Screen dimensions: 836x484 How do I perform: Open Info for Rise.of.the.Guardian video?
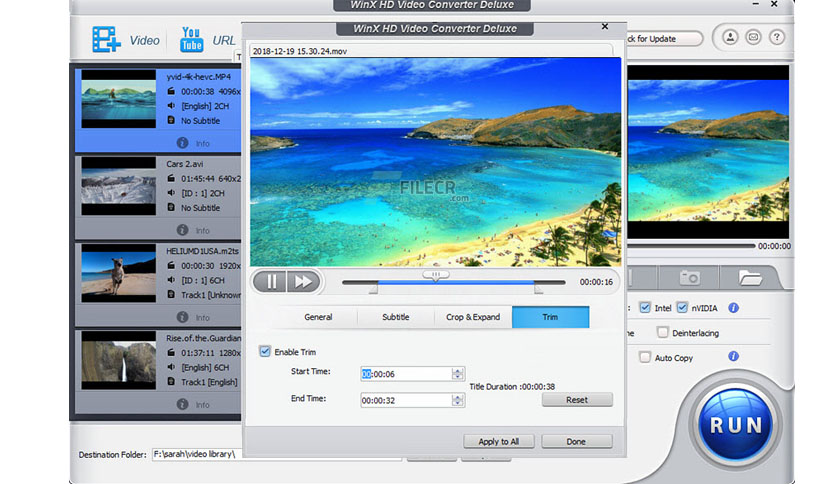point(193,404)
